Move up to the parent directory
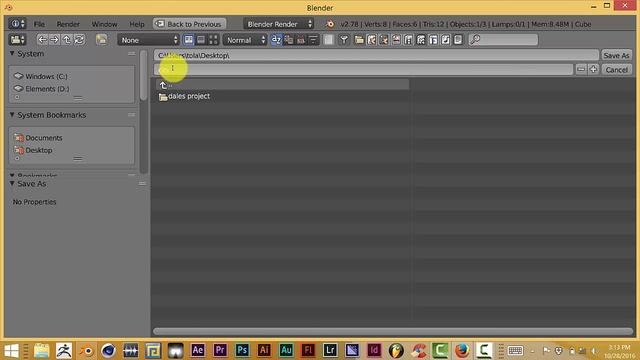Image resolution: width=640 pixels, height=360 pixels. click(67, 40)
